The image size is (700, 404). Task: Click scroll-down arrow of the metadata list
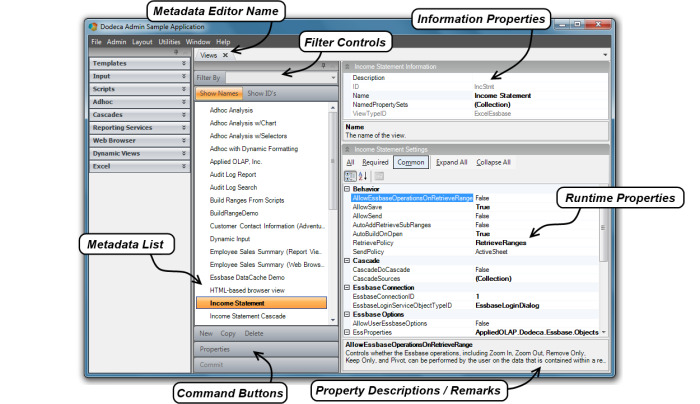tap(333, 320)
